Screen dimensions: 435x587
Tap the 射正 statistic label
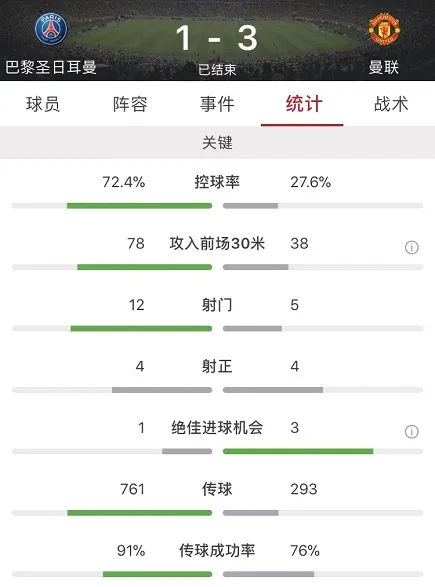click(x=217, y=366)
